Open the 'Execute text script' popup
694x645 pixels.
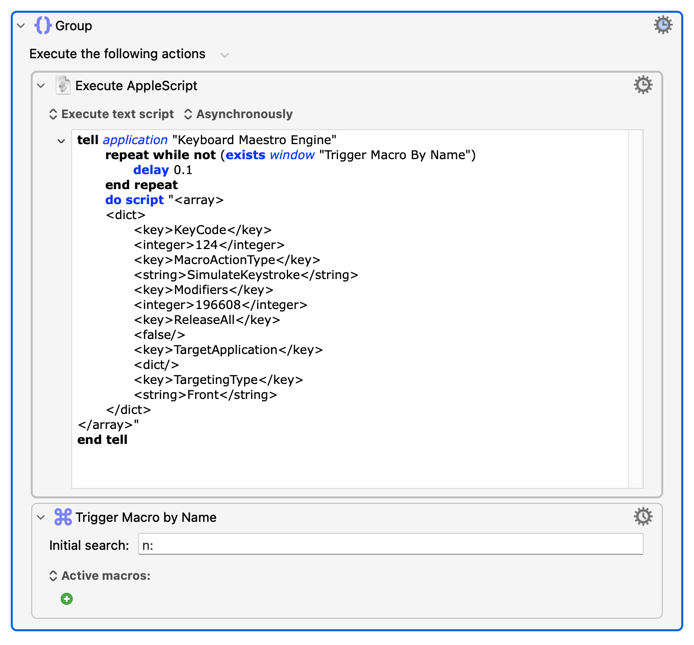click(x=111, y=114)
